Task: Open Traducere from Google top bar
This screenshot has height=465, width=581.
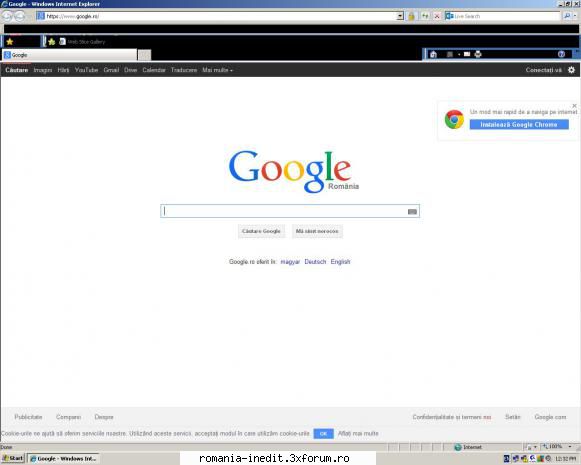Action: pyautogui.click(x=184, y=70)
